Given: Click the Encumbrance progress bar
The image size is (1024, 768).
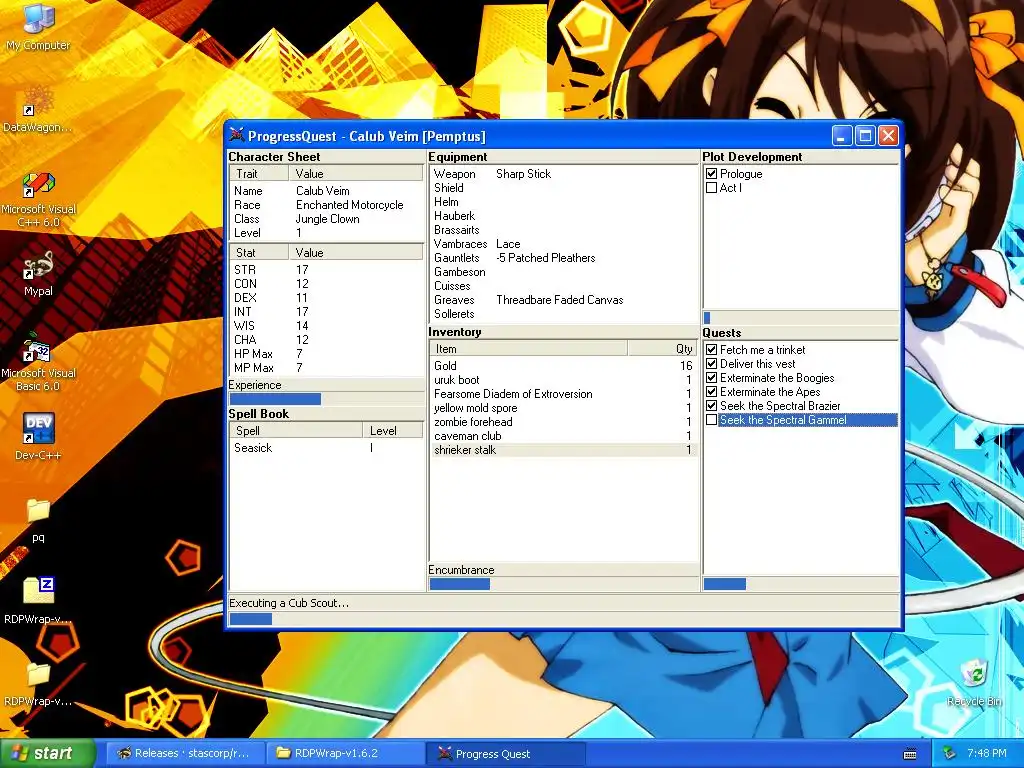Looking at the screenshot, I should click(563, 584).
